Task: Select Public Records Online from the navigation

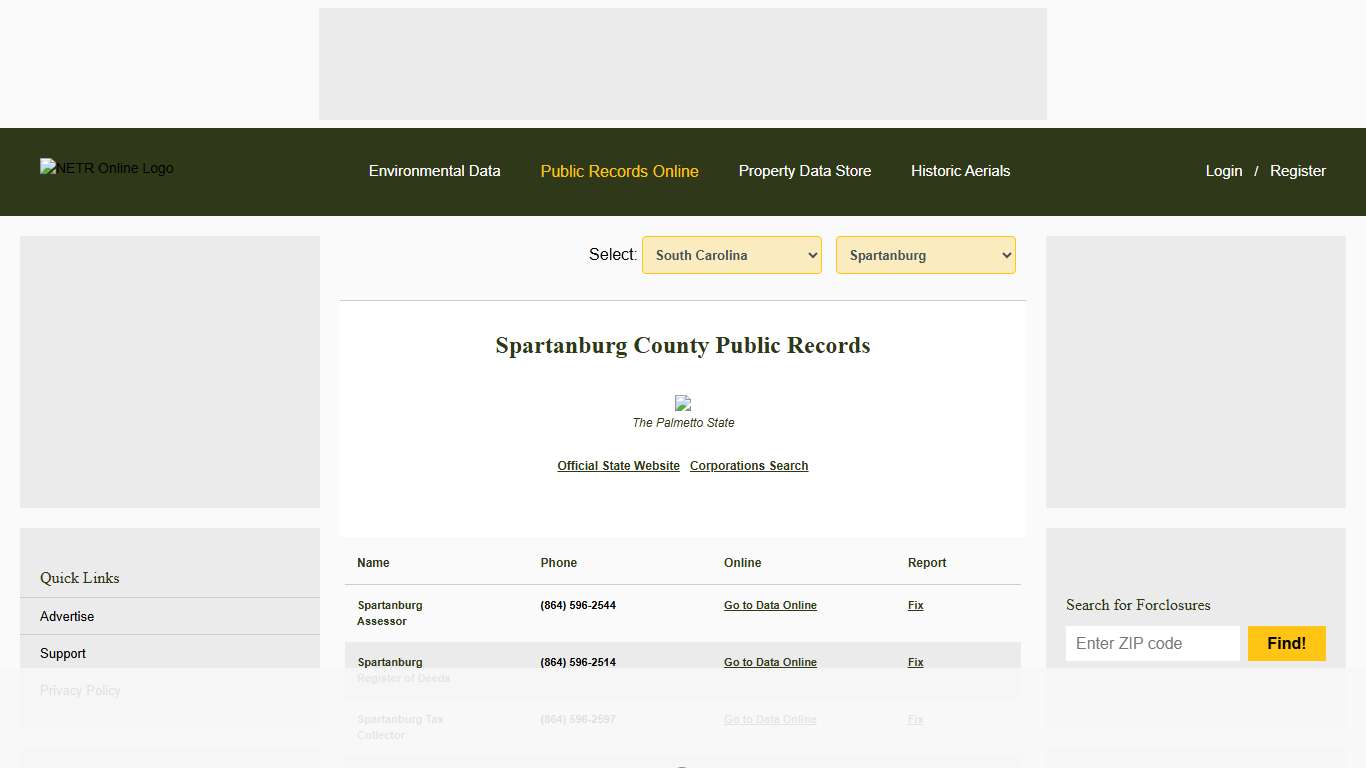Action: pyautogui.click(x=619, y=171)
